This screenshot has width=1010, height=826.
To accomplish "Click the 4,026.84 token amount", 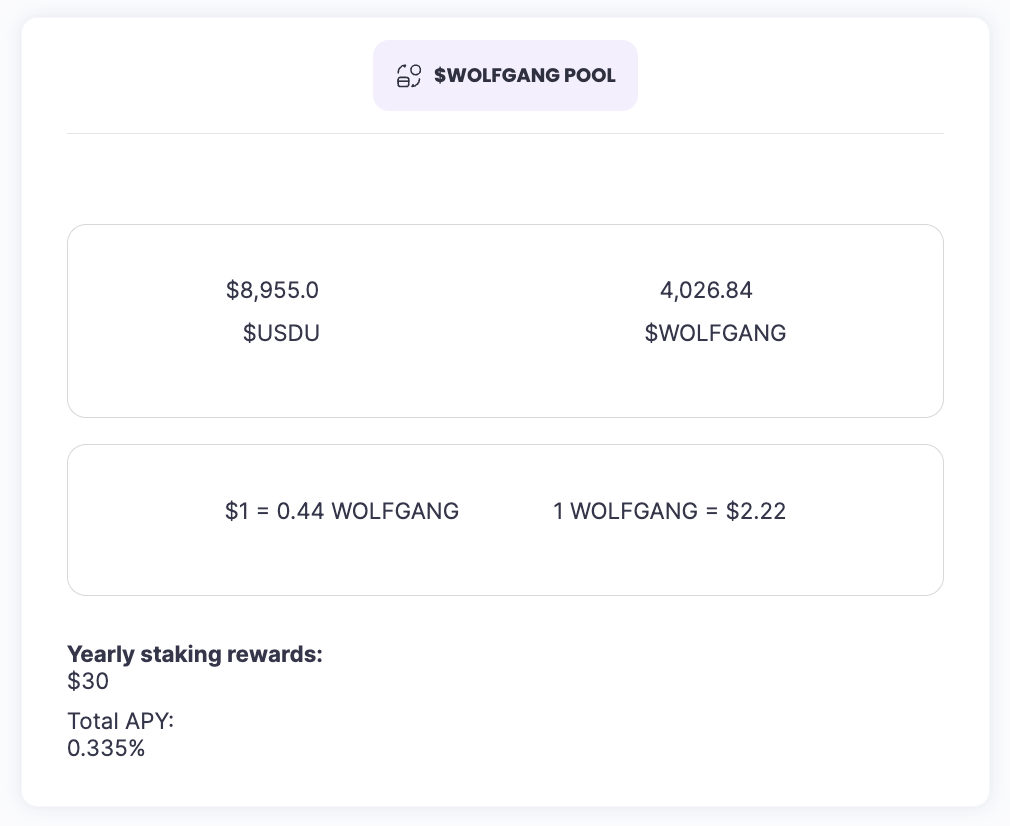I will pos(706,291).
